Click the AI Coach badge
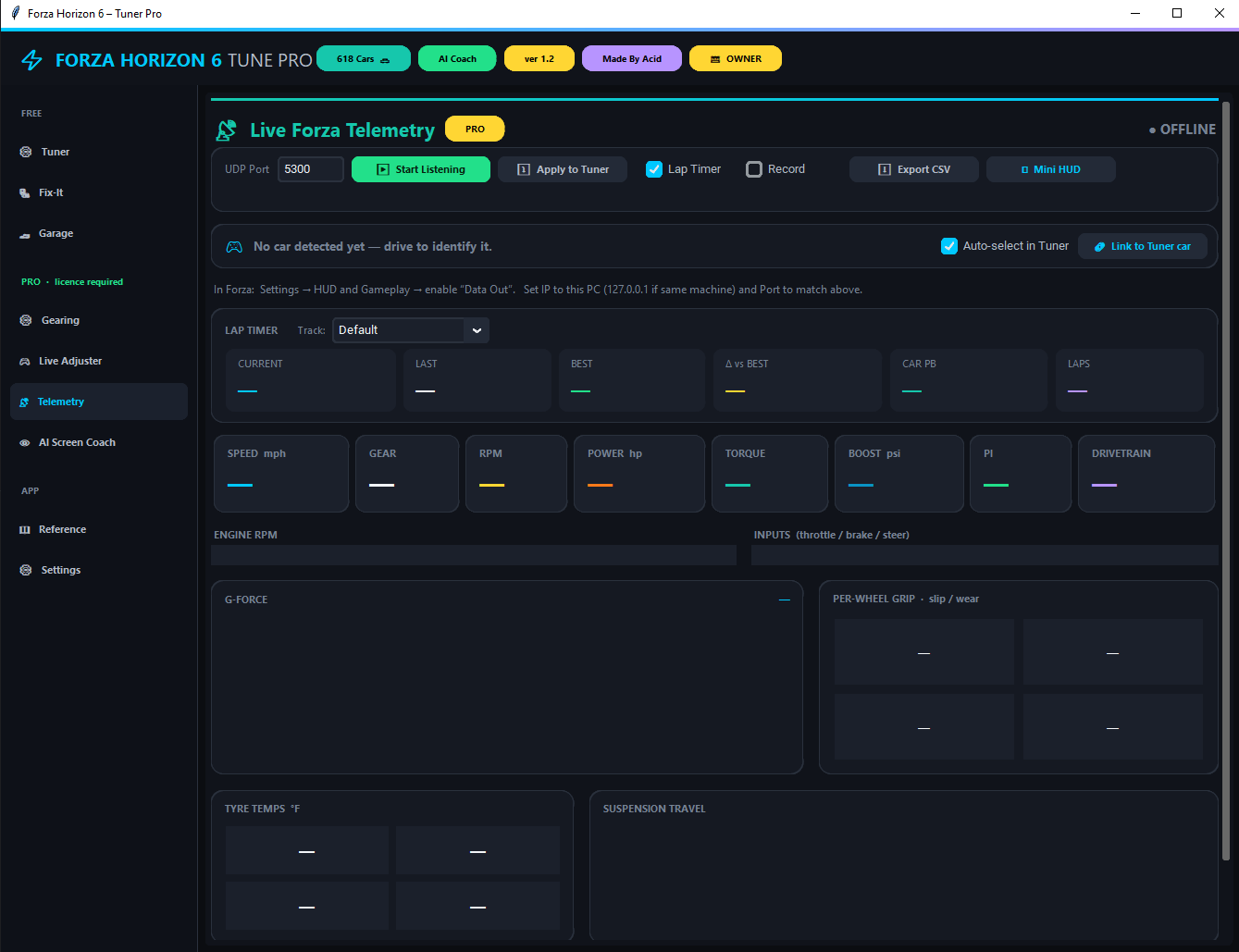The width and height of the screenshot is (1239, 952). (457, 58)
